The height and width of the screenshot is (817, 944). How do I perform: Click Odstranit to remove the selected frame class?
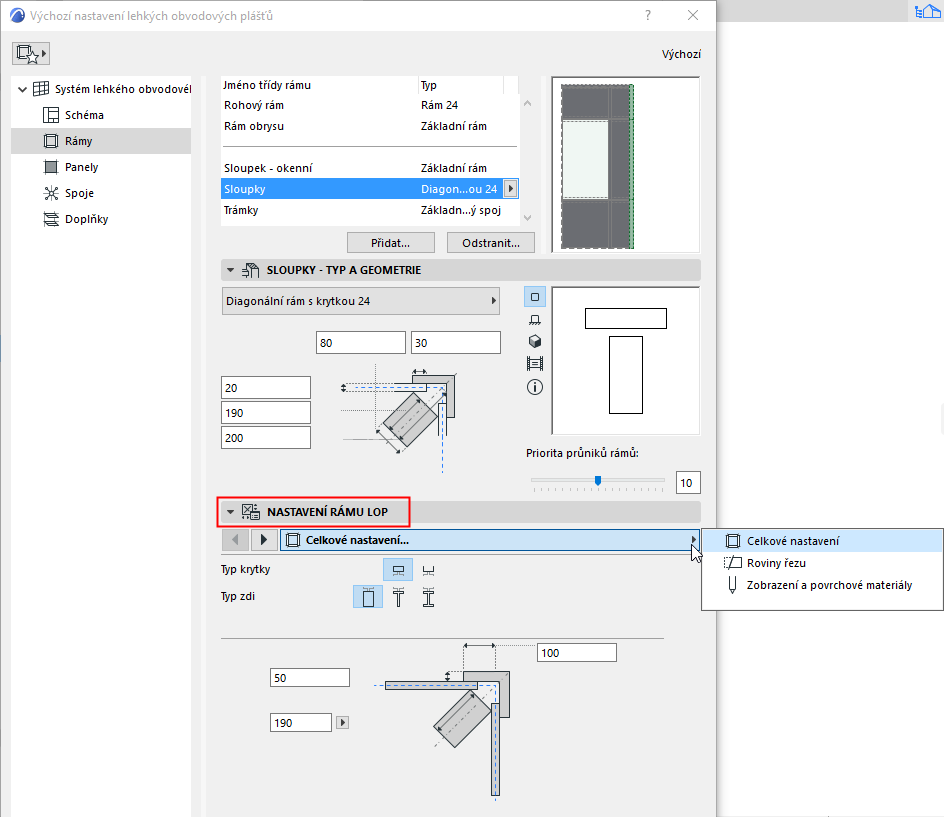pyautogui.click(x=490, y=242)
